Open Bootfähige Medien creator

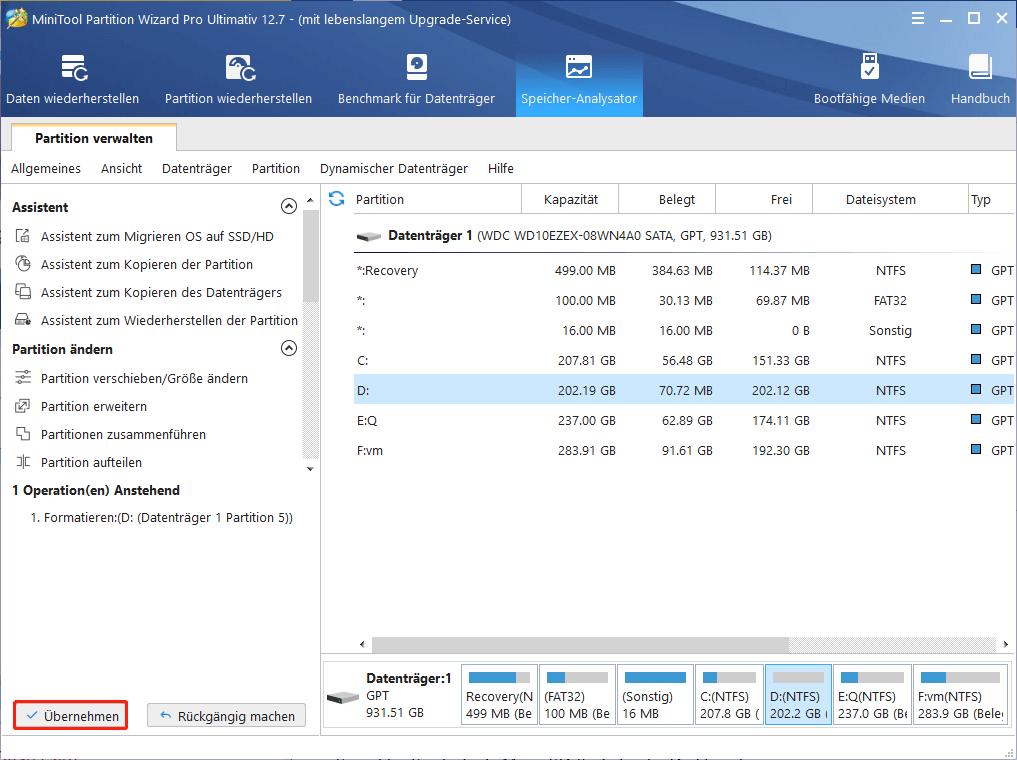[x=869, y=80]
